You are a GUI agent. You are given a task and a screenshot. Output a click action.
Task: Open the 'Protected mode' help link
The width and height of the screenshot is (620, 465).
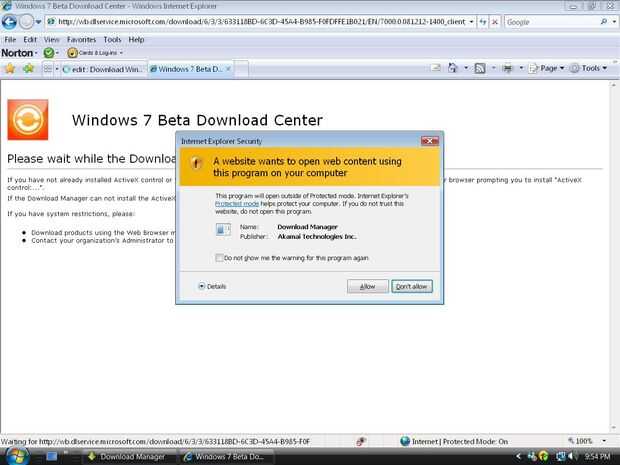click(237, 204)
